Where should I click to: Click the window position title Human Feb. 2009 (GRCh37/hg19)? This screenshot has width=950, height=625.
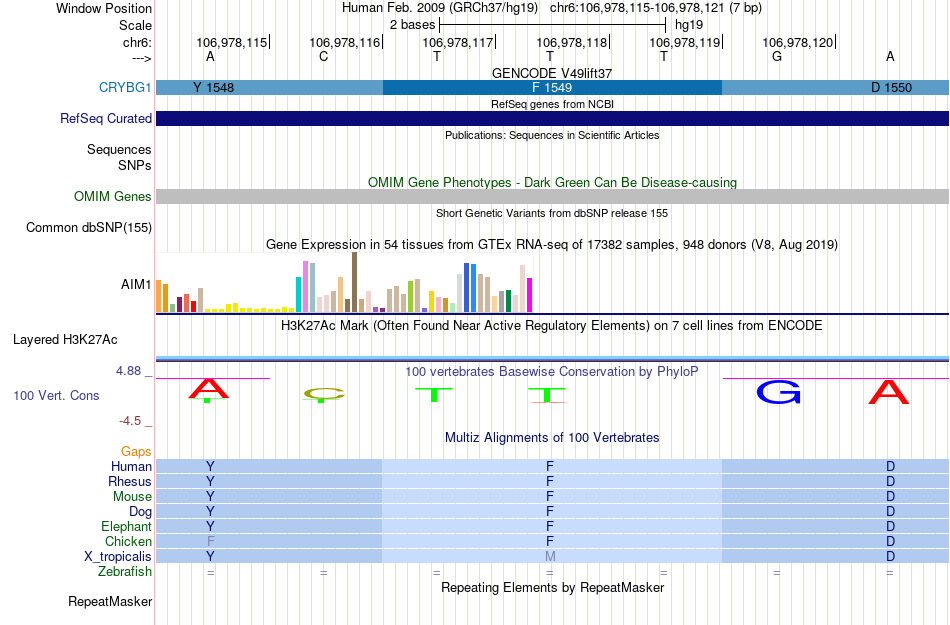click(x=440, y=8)
